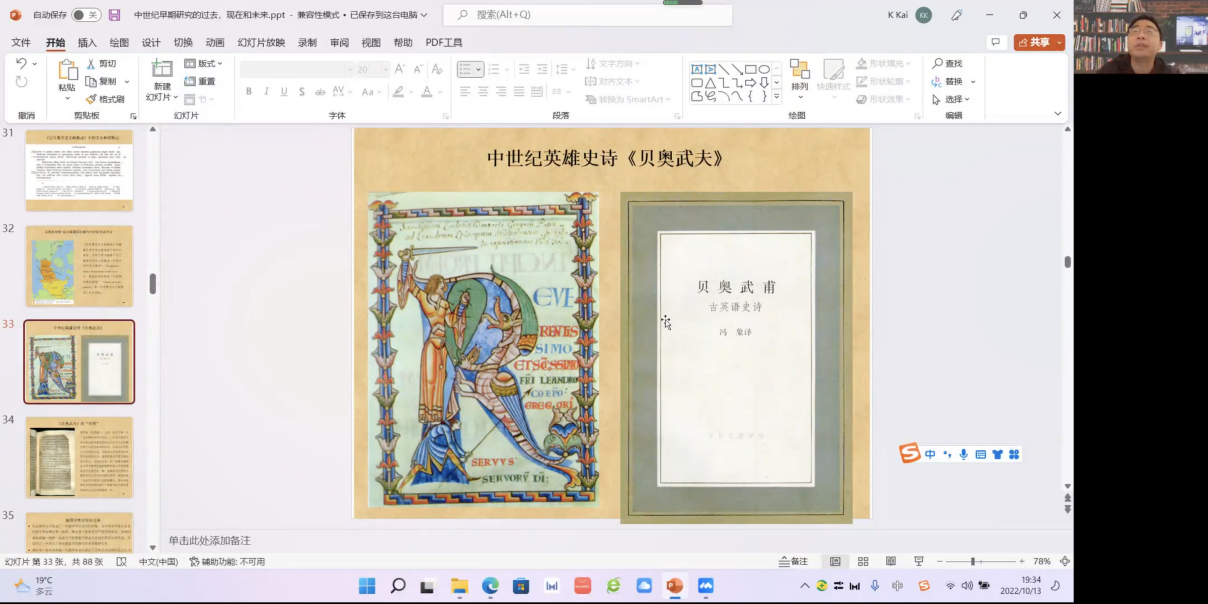Click the Paste (粘贴) clipboard icon
The height and width of the screenshot is (604, 1208).
67,70
